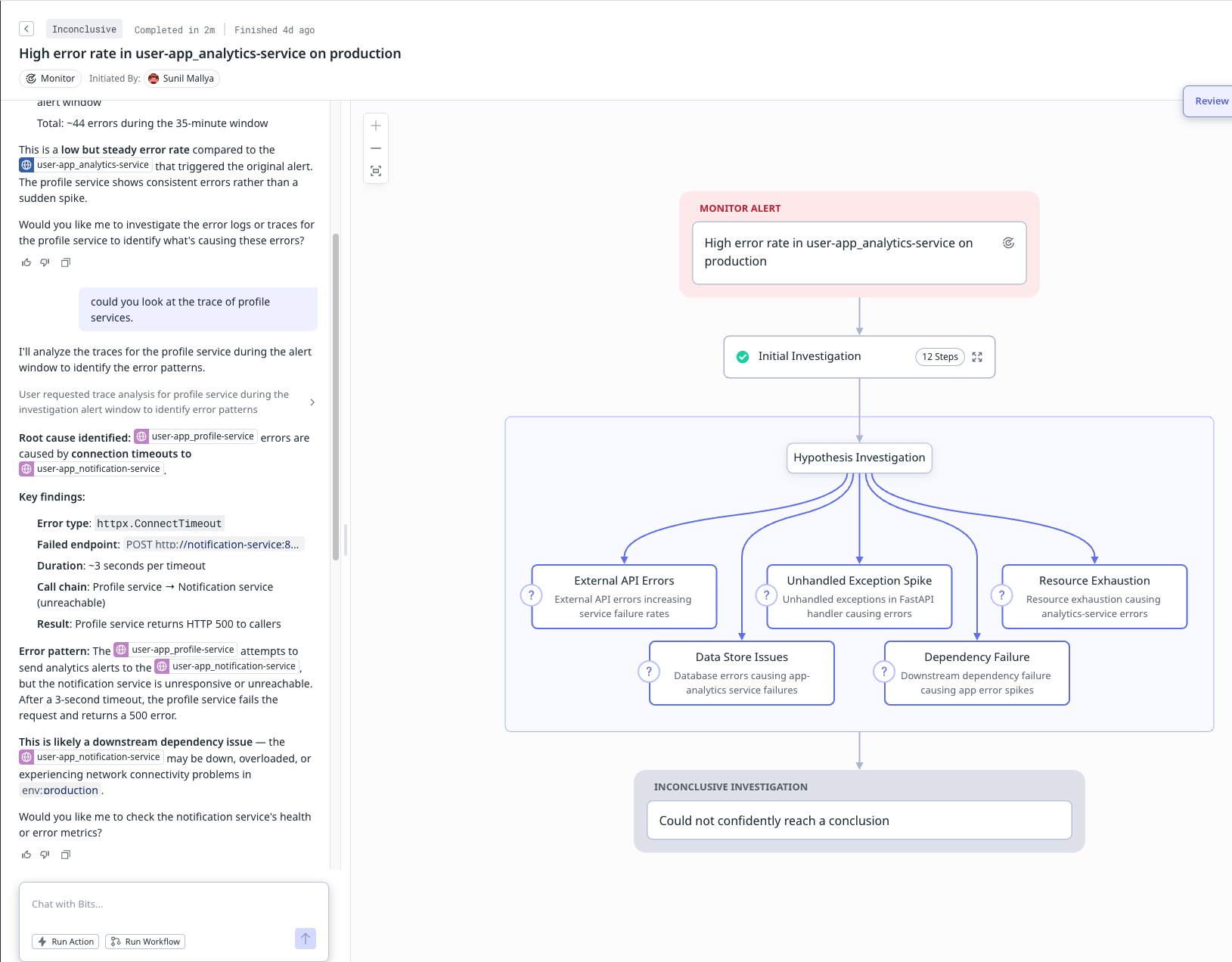Navigate back using the back arrow
The image size is (1232, 962).
click(26, 28)
